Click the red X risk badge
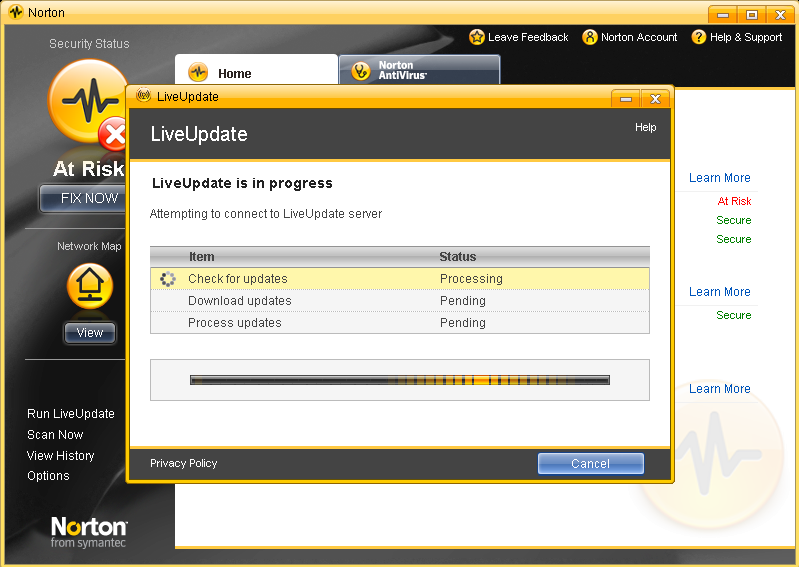This screenshot has width=799, height=567. [x=113, y=134]
